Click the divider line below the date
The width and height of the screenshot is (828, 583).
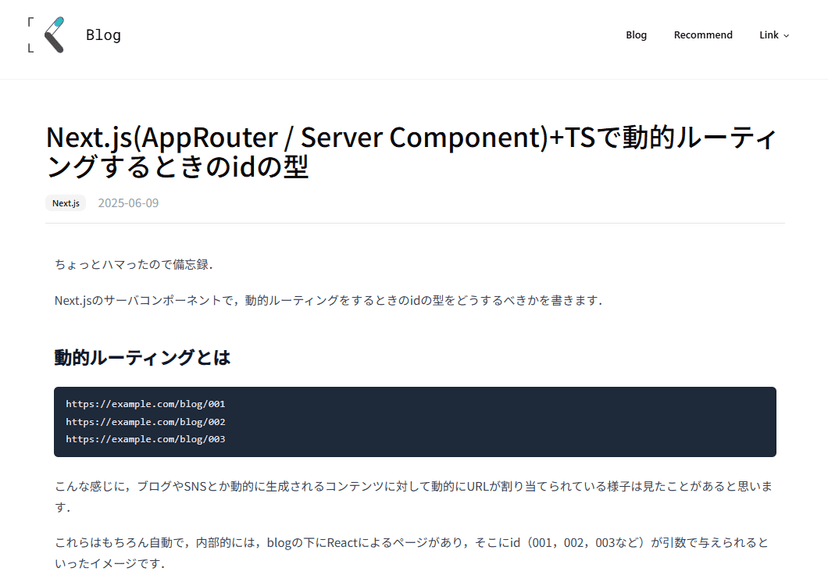(414, 223)
